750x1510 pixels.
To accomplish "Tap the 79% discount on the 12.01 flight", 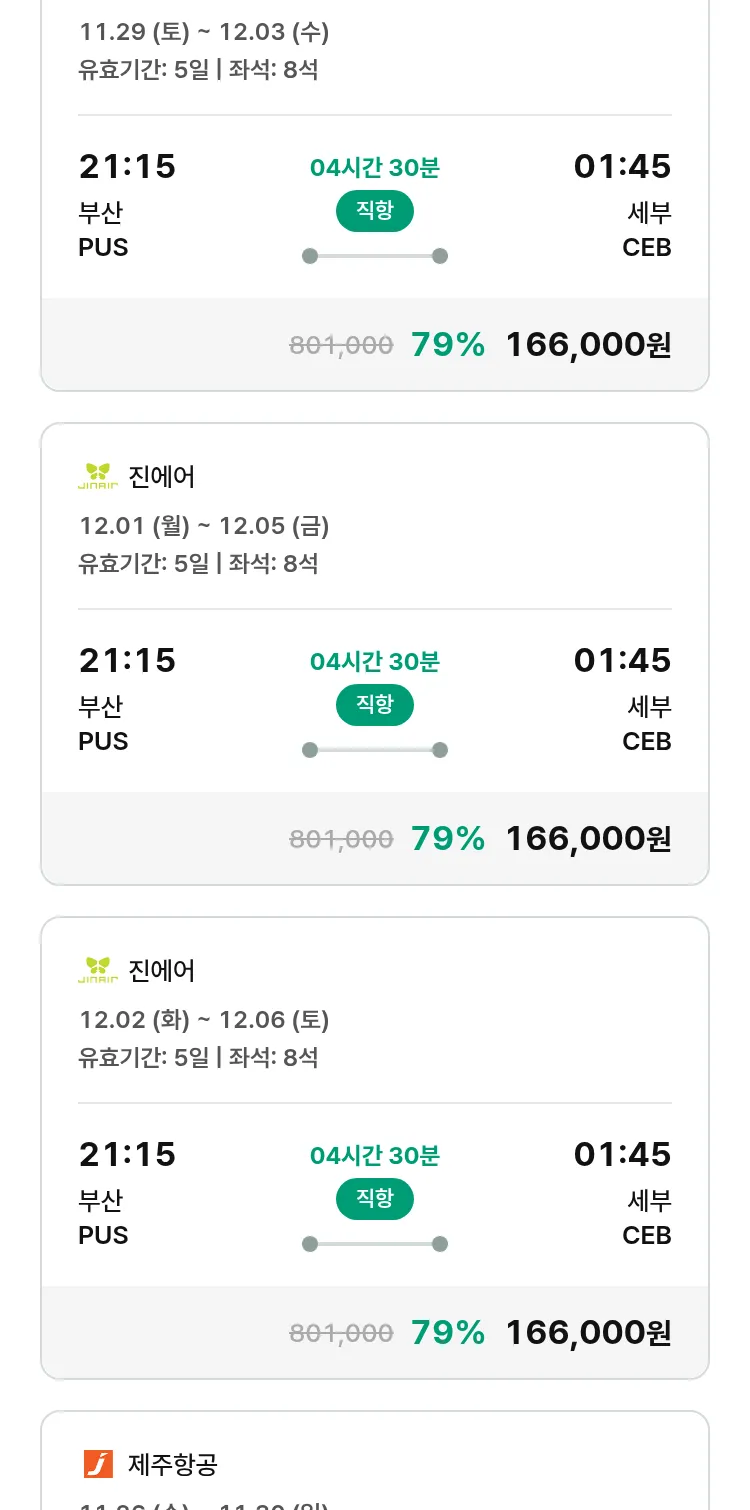I will (448, 839).
